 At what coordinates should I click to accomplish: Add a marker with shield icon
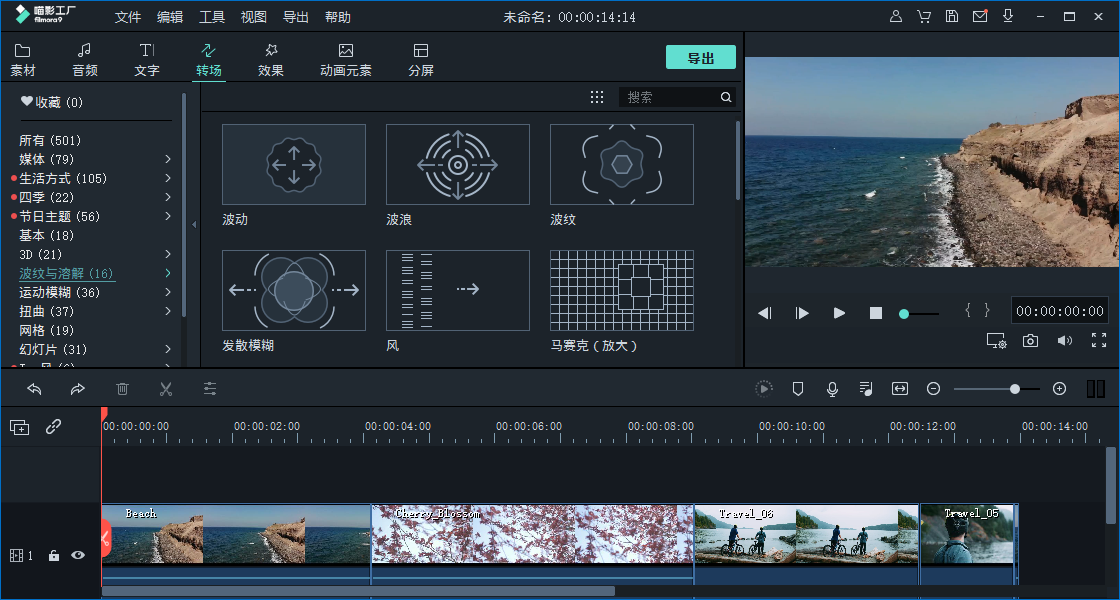(x=798, y=389)
